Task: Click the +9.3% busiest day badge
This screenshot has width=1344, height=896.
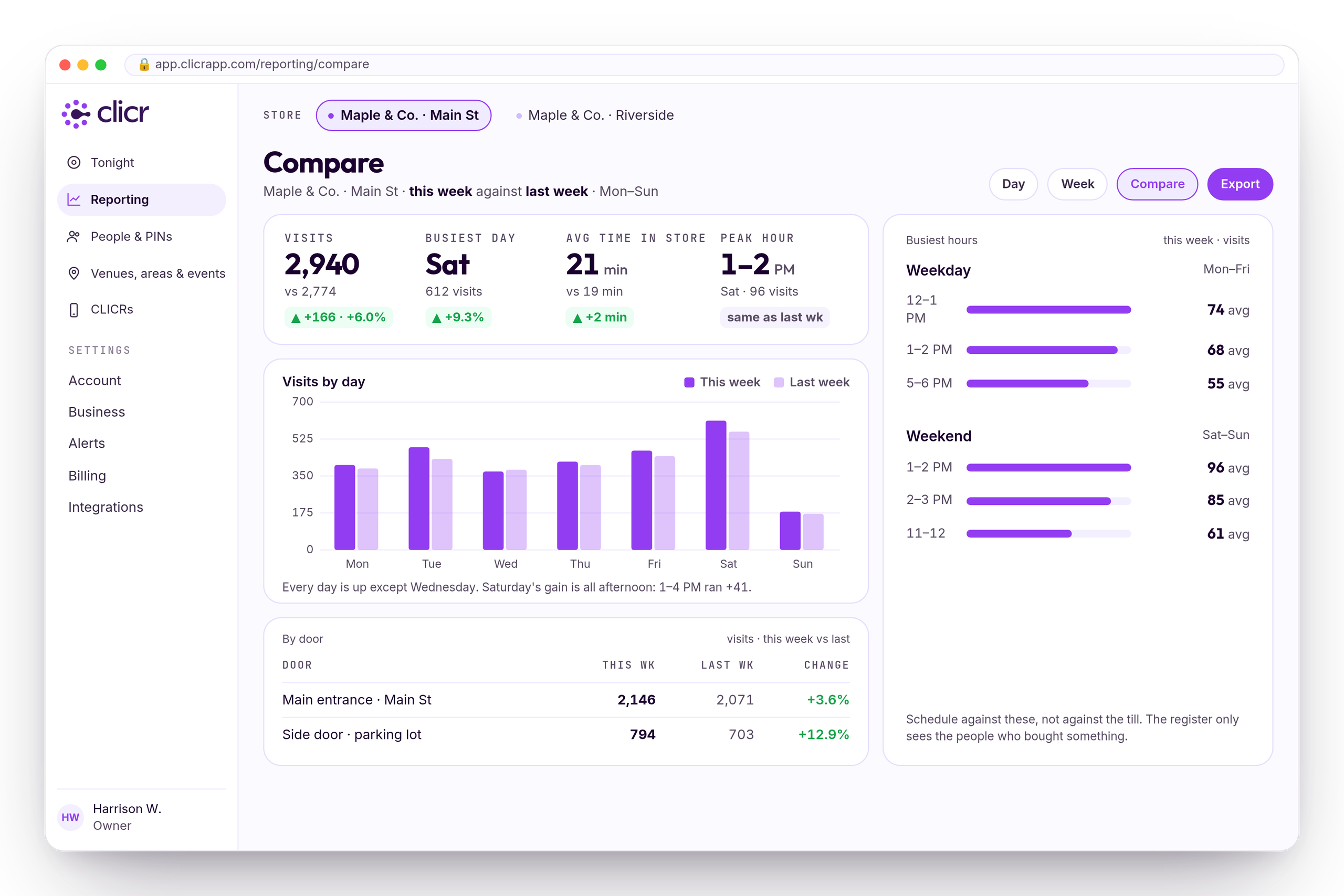Action: click(458, 318)
